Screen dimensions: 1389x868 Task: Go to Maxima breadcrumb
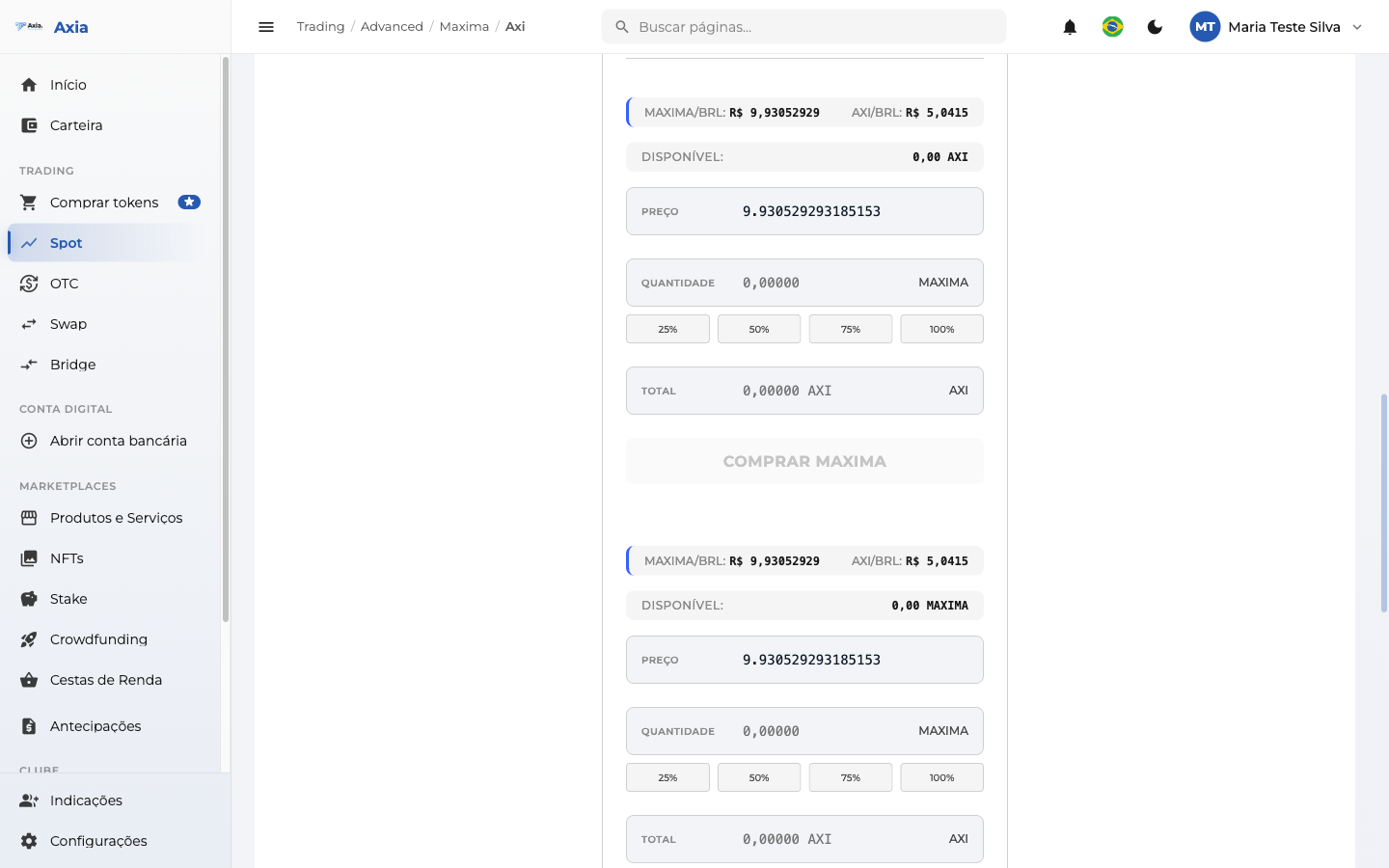tap(464, 27)
